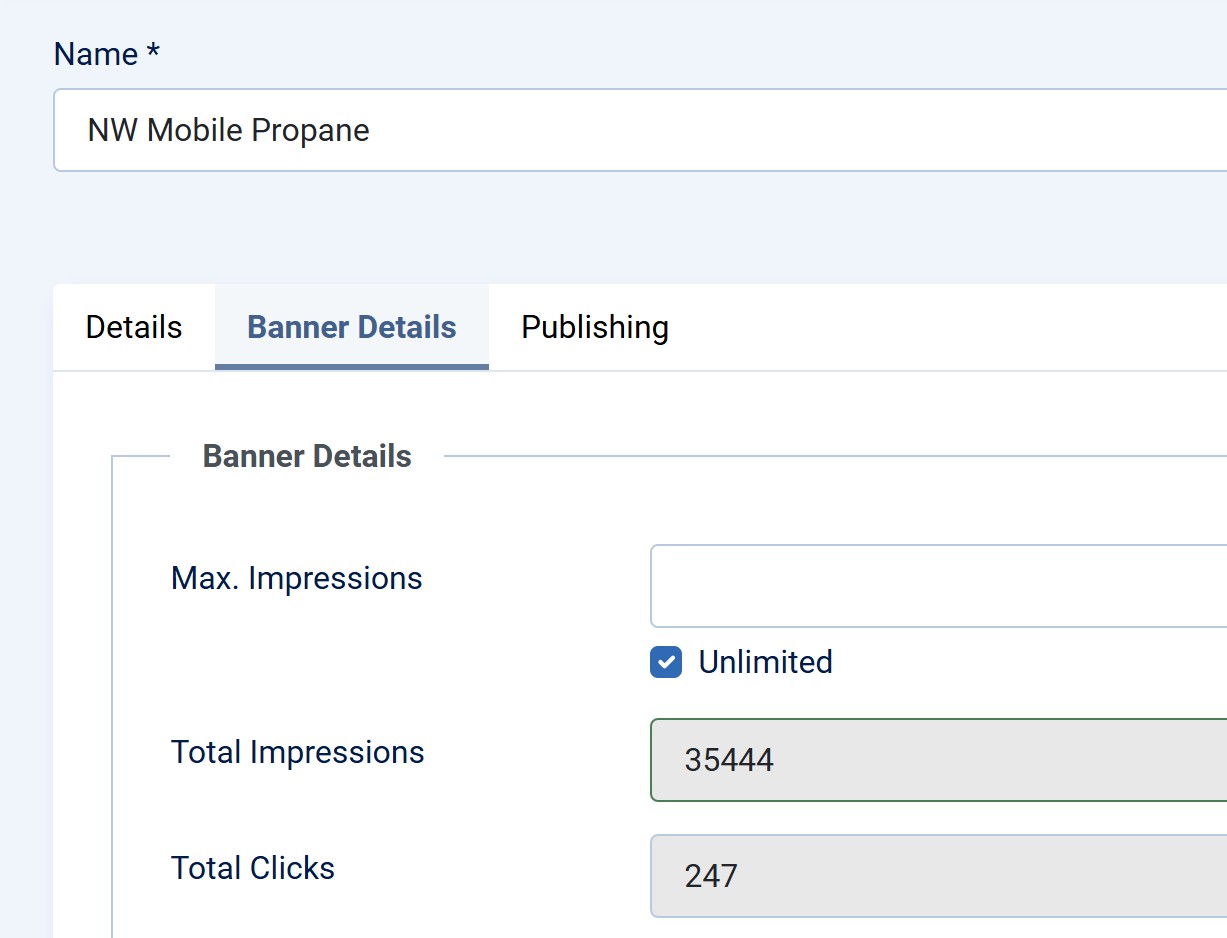Click the Banner Details fieldset heading

click(307, 456)
